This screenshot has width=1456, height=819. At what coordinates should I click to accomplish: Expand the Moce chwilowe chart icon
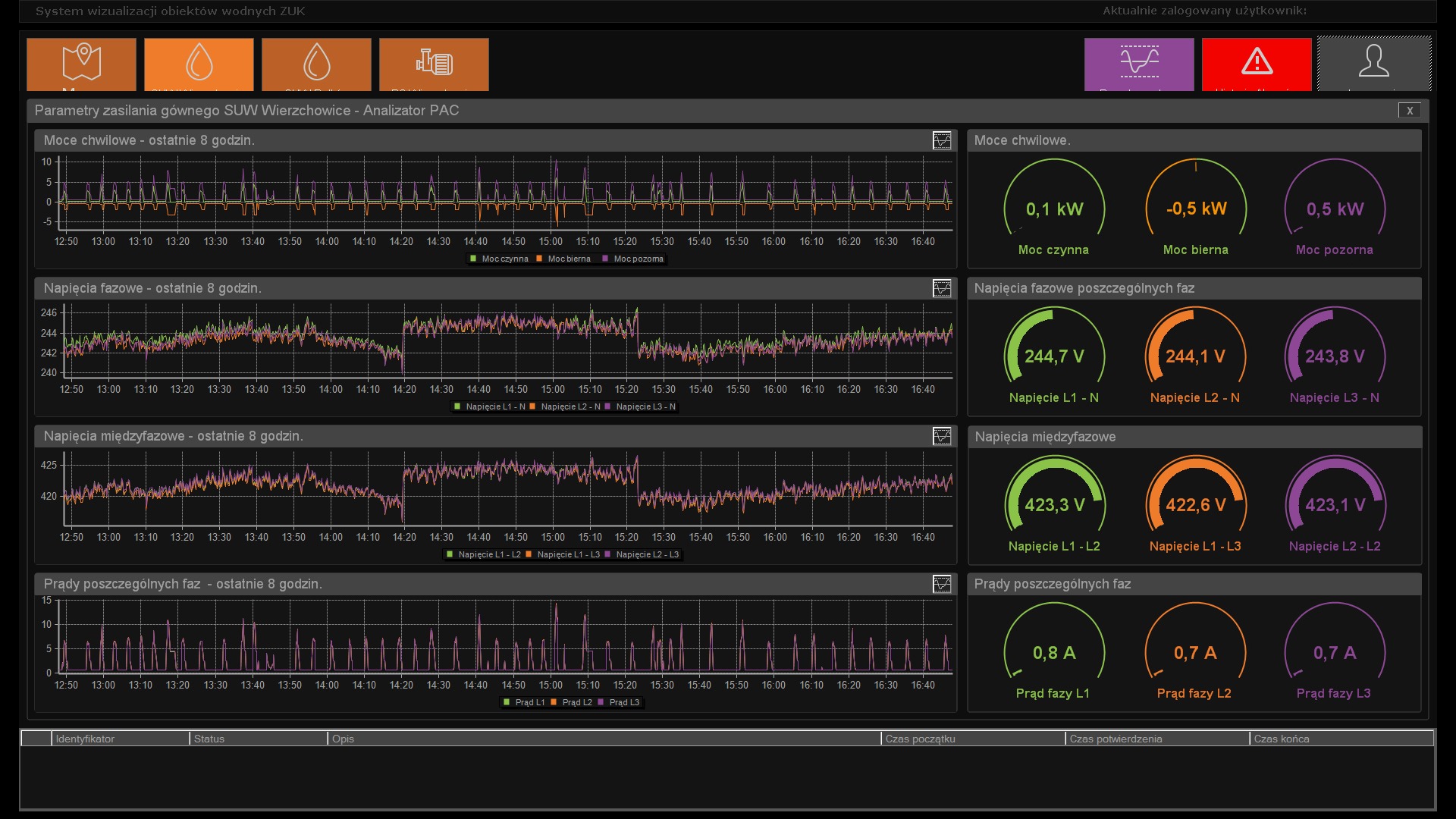point(942,140)
